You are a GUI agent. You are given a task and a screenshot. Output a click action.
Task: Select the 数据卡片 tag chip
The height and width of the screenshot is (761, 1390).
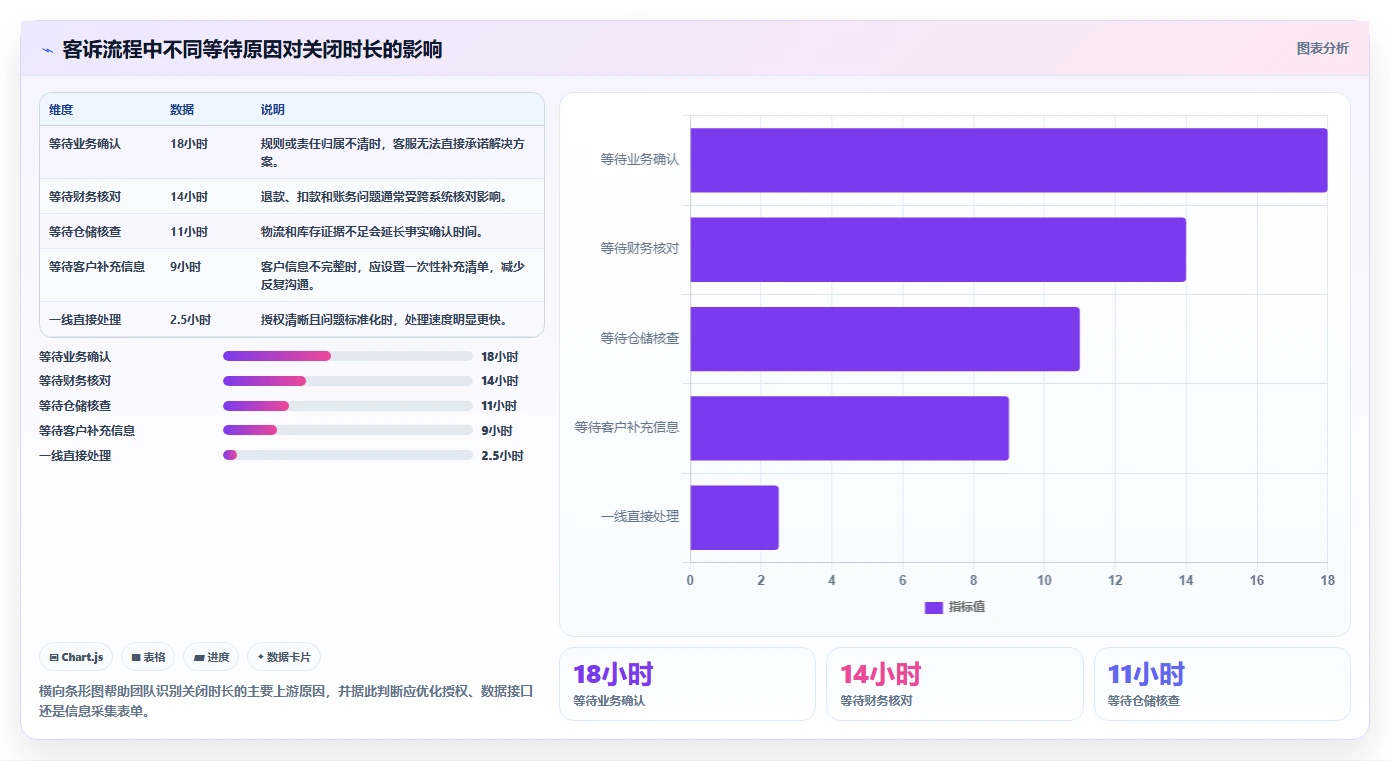point(284,657)
